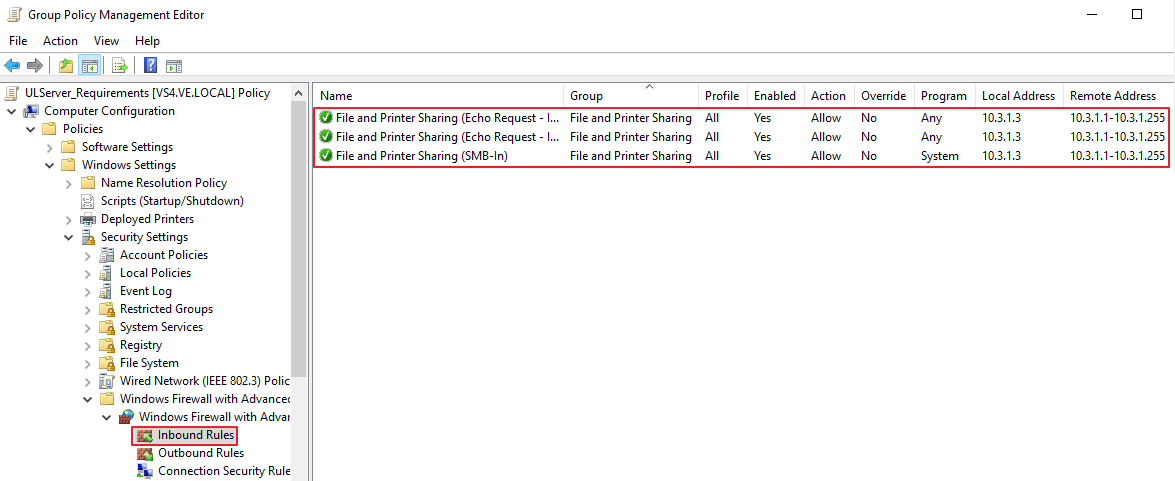Sort by the Local Address column header

[1018, 96]
